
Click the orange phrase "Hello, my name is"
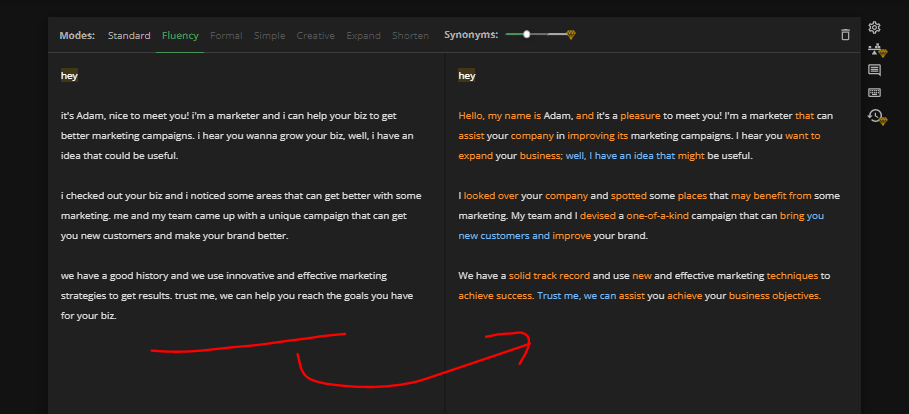pyautogui.click(x=500, y=116)
